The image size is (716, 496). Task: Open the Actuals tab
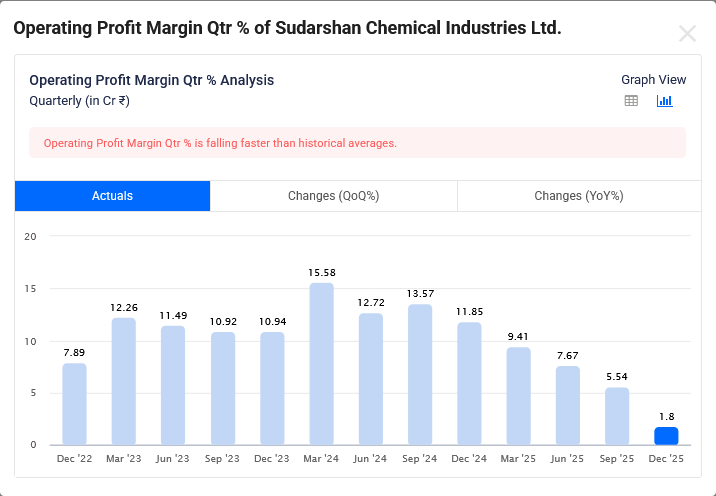pyautogui.click(x=112, y=196)
